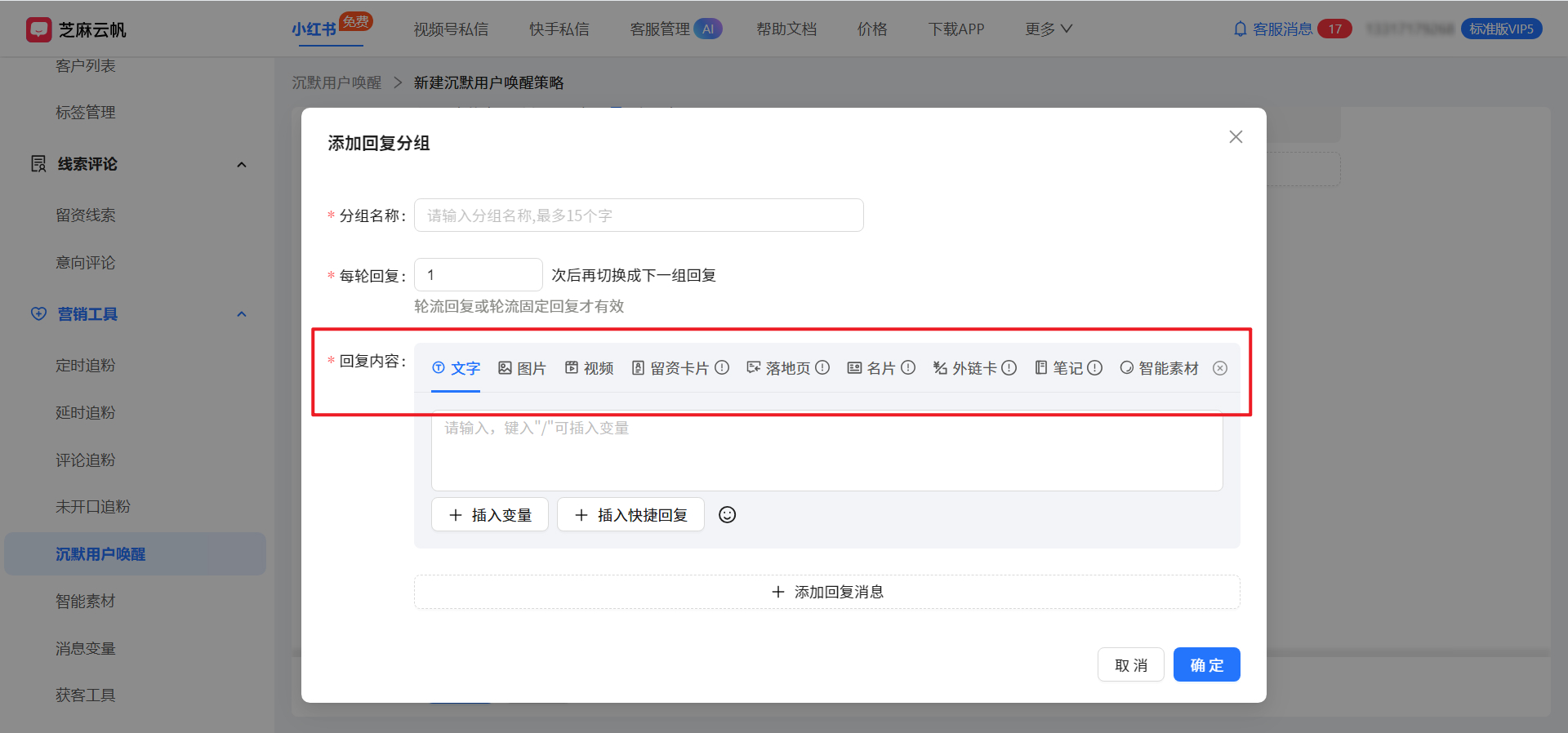
Task: Switch to the 外链卡 tab
Action: coord(965,368)
